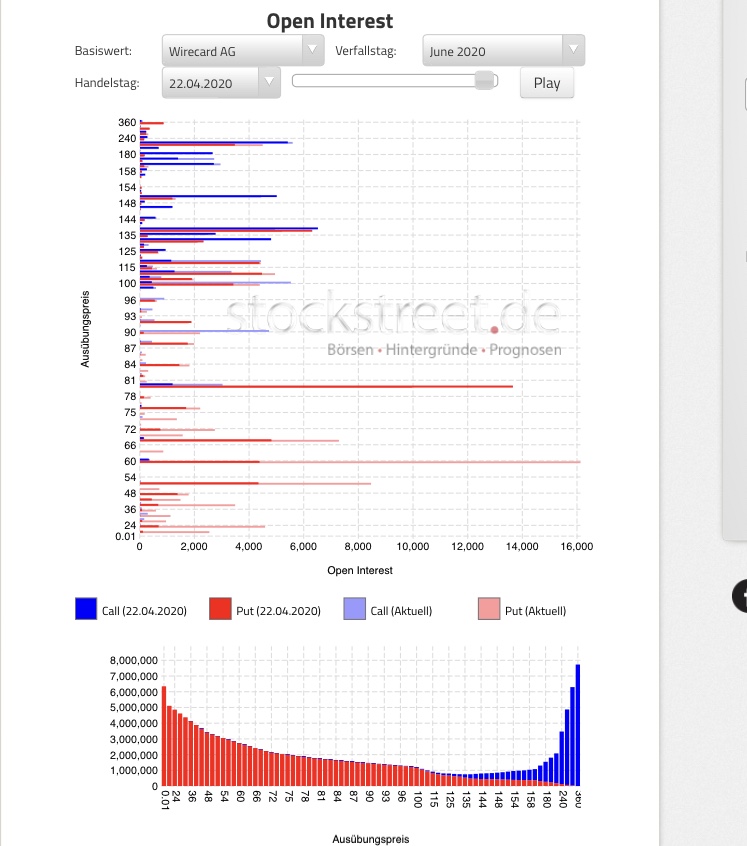
Task: Click the Basiswert label
Action: (103, 51)
